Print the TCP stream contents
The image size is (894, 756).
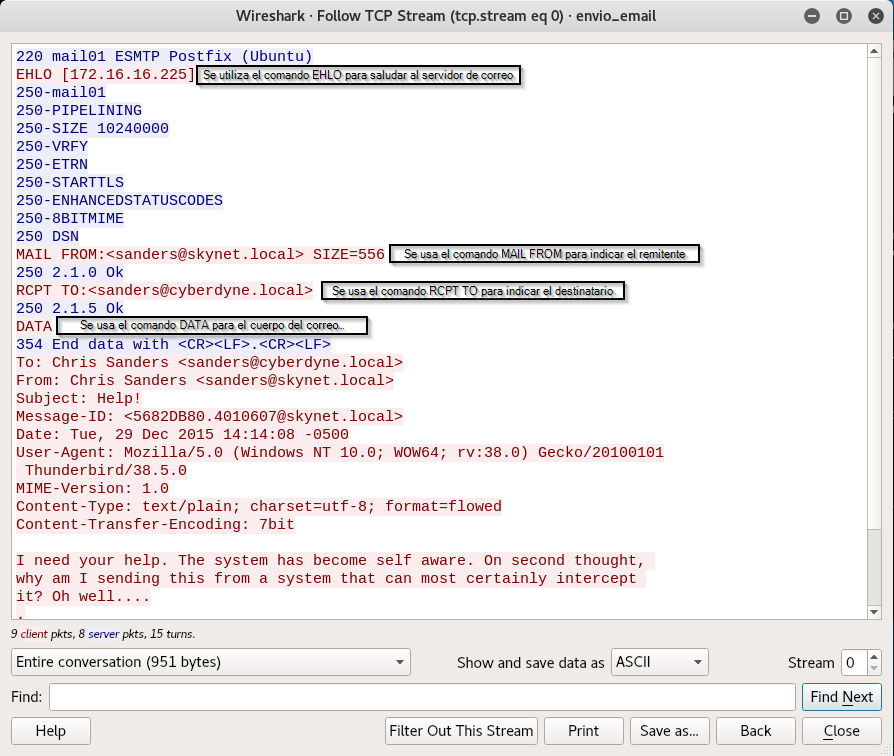(x=583, y=731)
